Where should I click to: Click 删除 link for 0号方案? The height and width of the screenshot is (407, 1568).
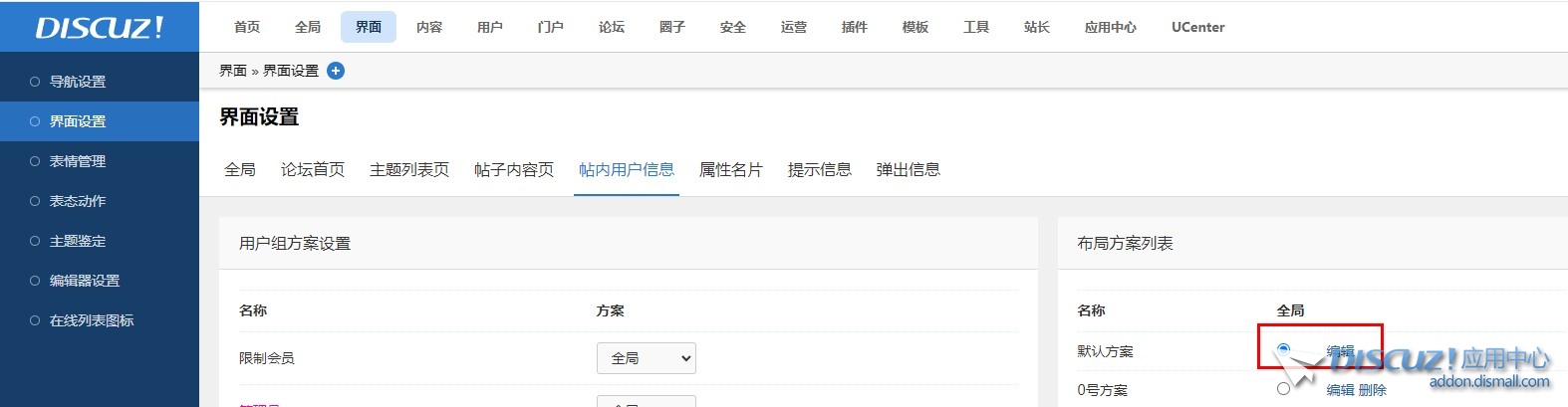1373,390
